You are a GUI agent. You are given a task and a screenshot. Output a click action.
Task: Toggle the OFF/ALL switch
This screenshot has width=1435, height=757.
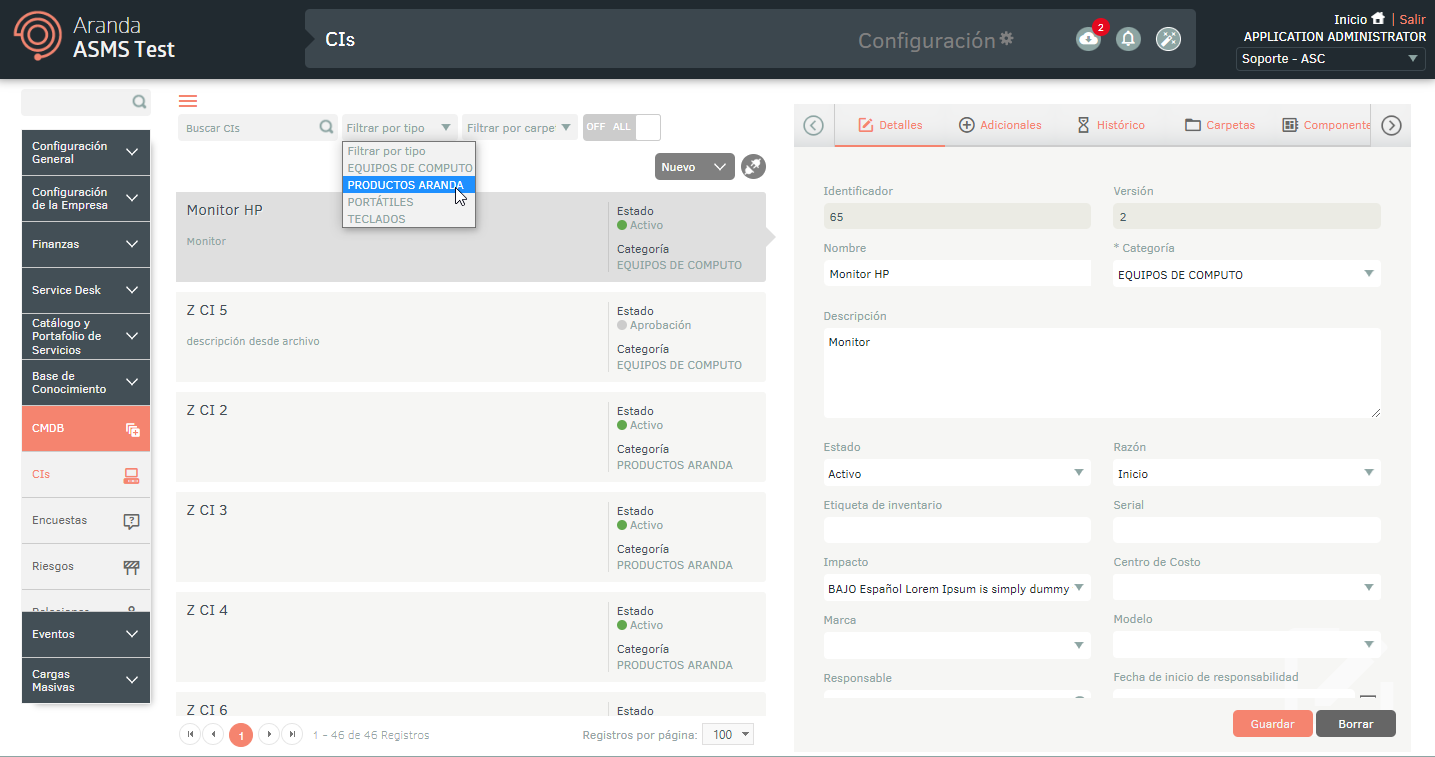click(x=622, y=127)
